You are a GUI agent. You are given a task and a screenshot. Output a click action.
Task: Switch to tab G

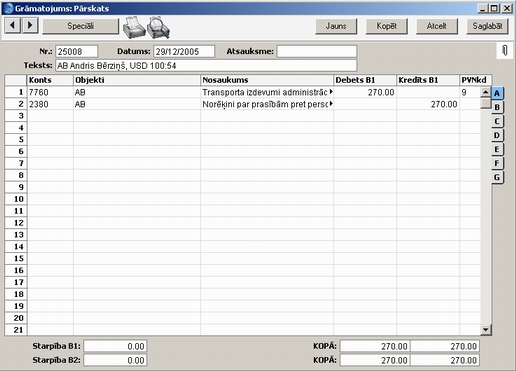pyautogui.click(x=497, y=177)
